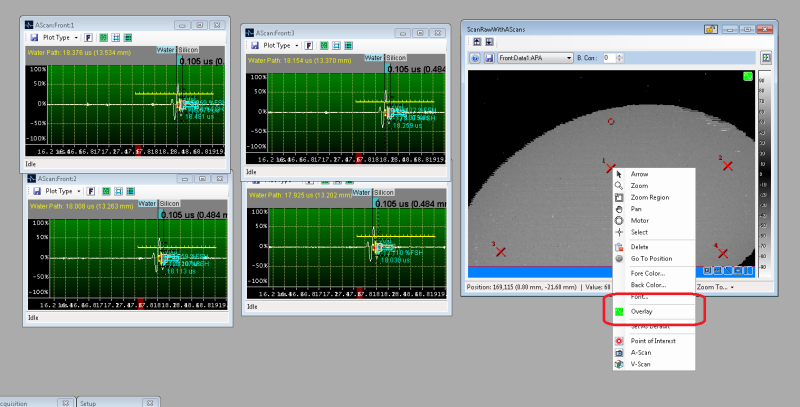Click the green overlay icon on the scan image

pos(747,77)
